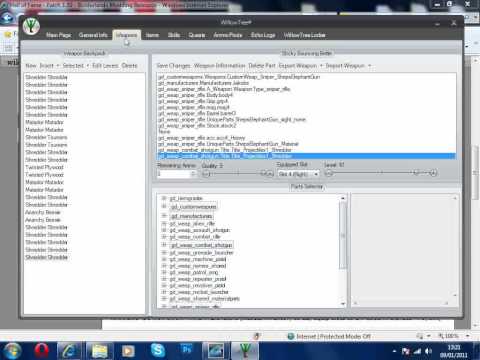Click Edit Levels button

[105, 66]
